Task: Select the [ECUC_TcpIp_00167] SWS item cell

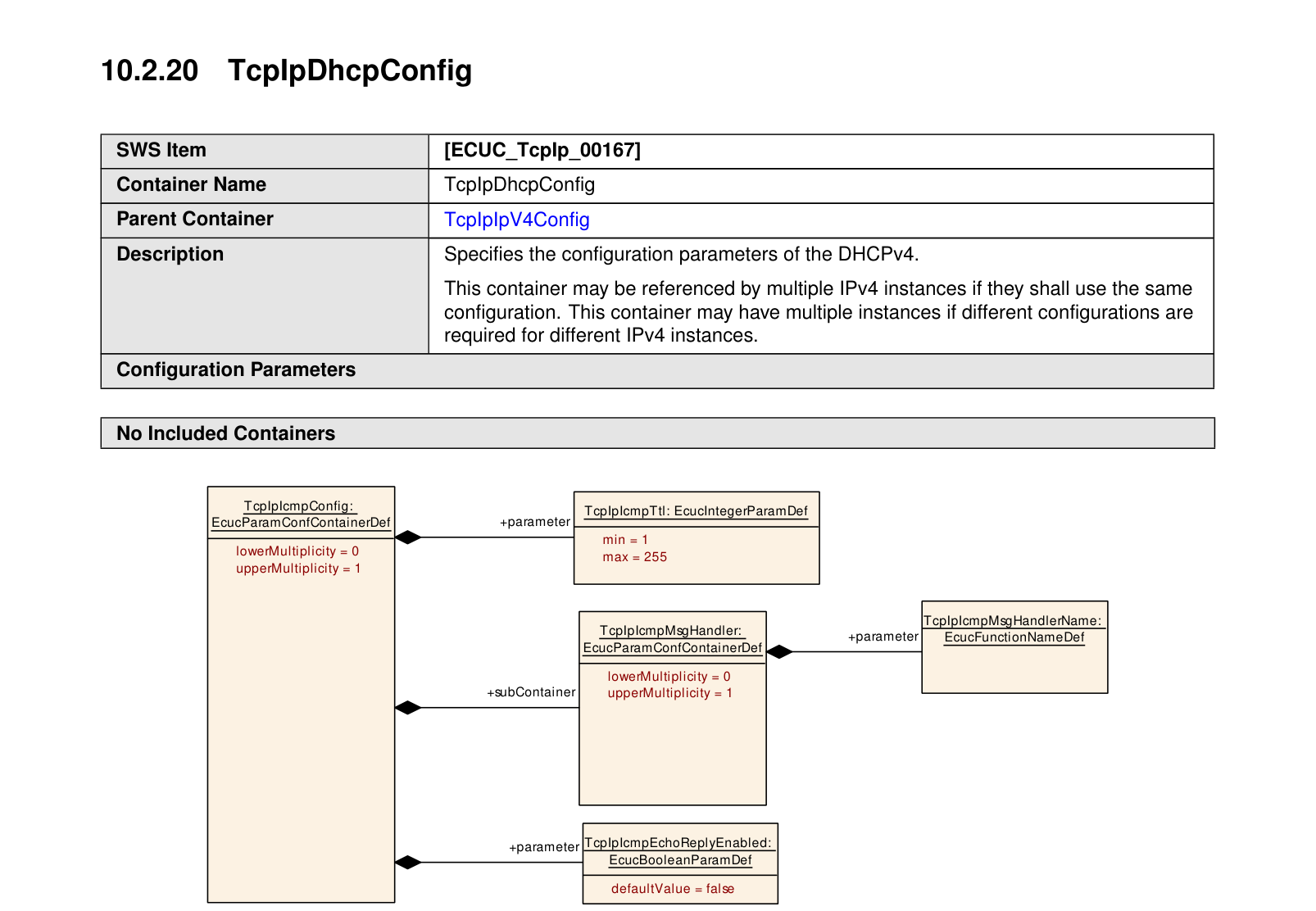Action: tap(820, 151)
